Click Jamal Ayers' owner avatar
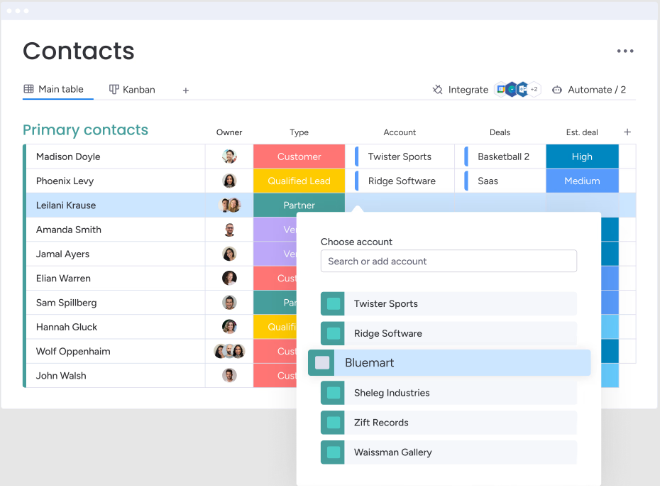The height and width of the screenshot is (486, 660). point(229,254)
